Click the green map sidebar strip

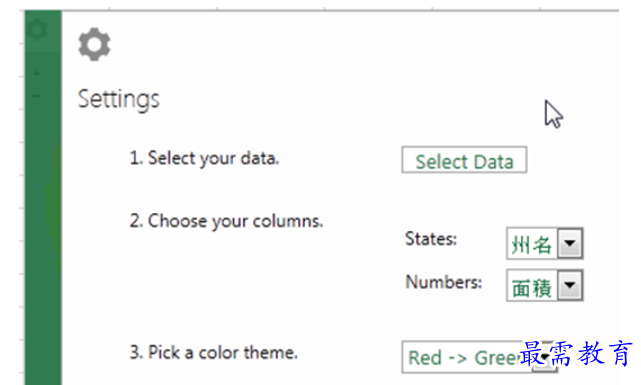(x=43, y=198)
